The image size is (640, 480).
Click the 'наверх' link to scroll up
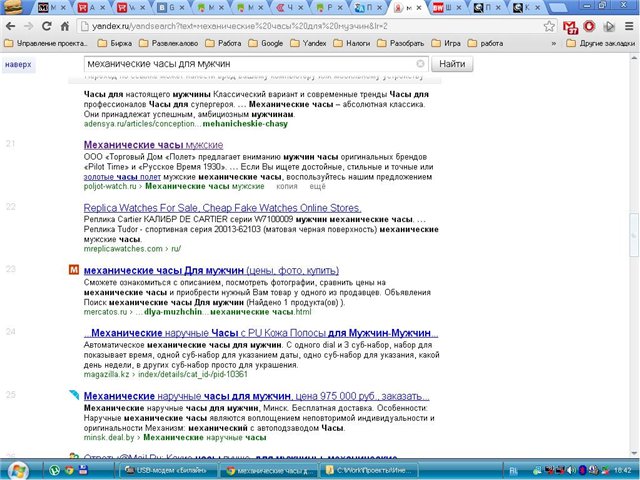click(17, 64)
